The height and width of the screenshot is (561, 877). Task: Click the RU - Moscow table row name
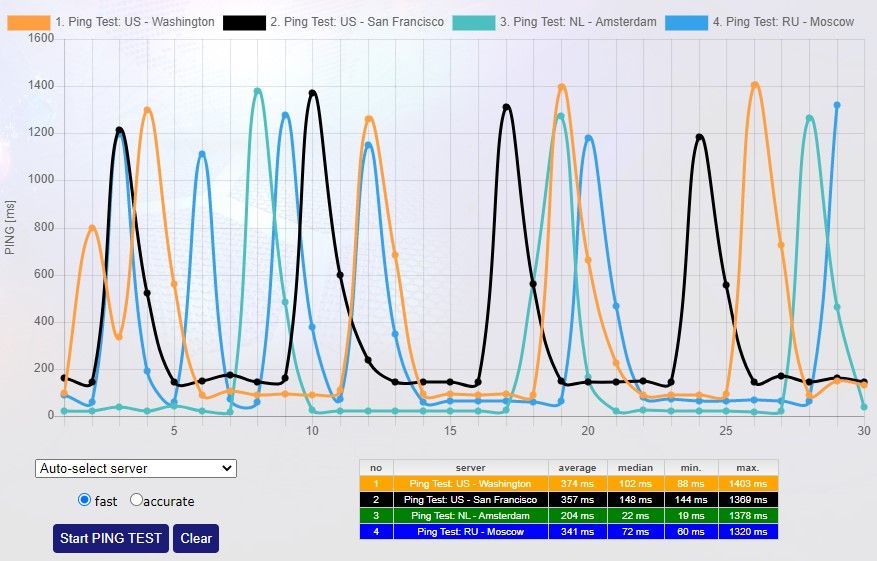point(470,531)
